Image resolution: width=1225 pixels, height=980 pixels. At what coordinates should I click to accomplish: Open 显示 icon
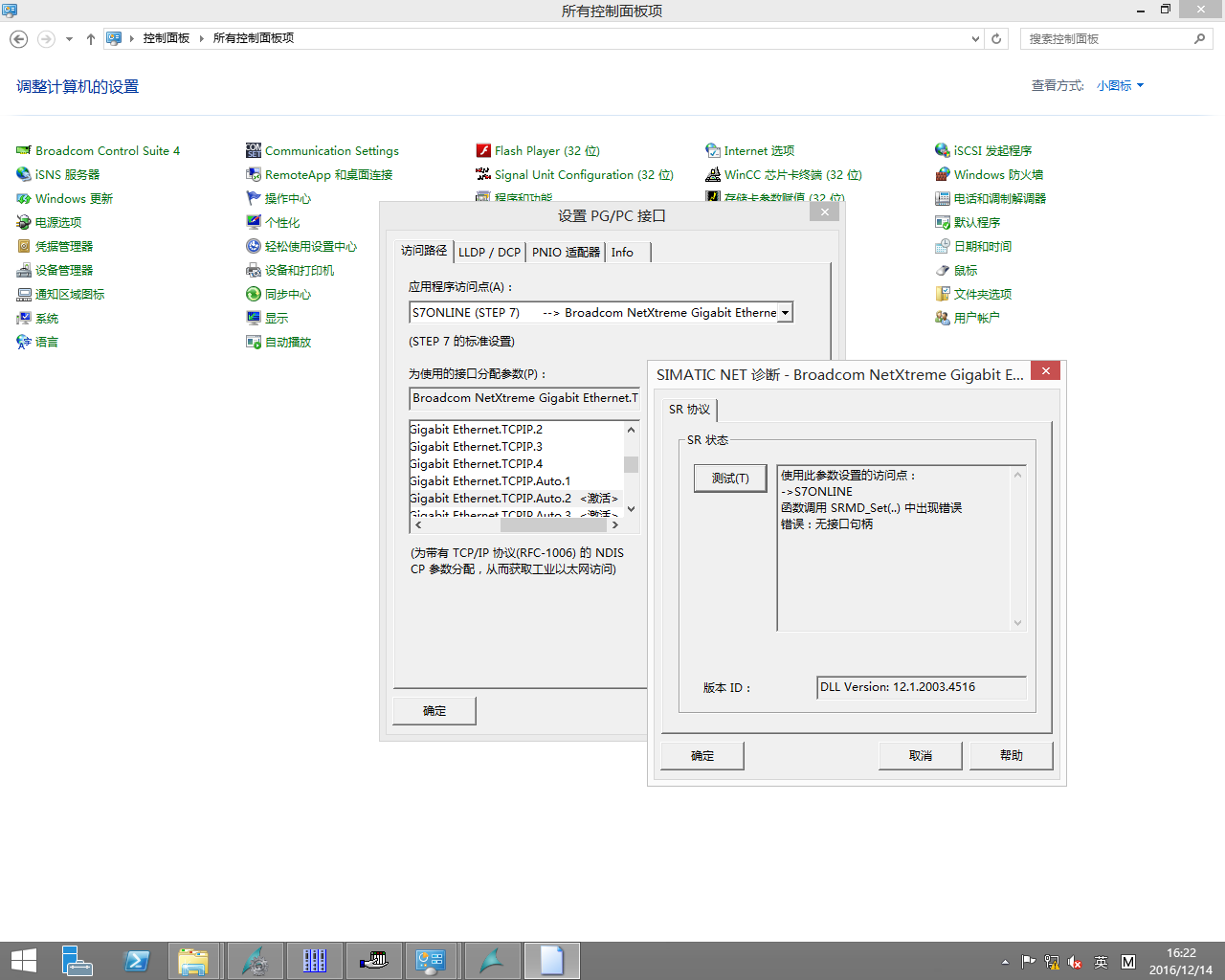254,319
